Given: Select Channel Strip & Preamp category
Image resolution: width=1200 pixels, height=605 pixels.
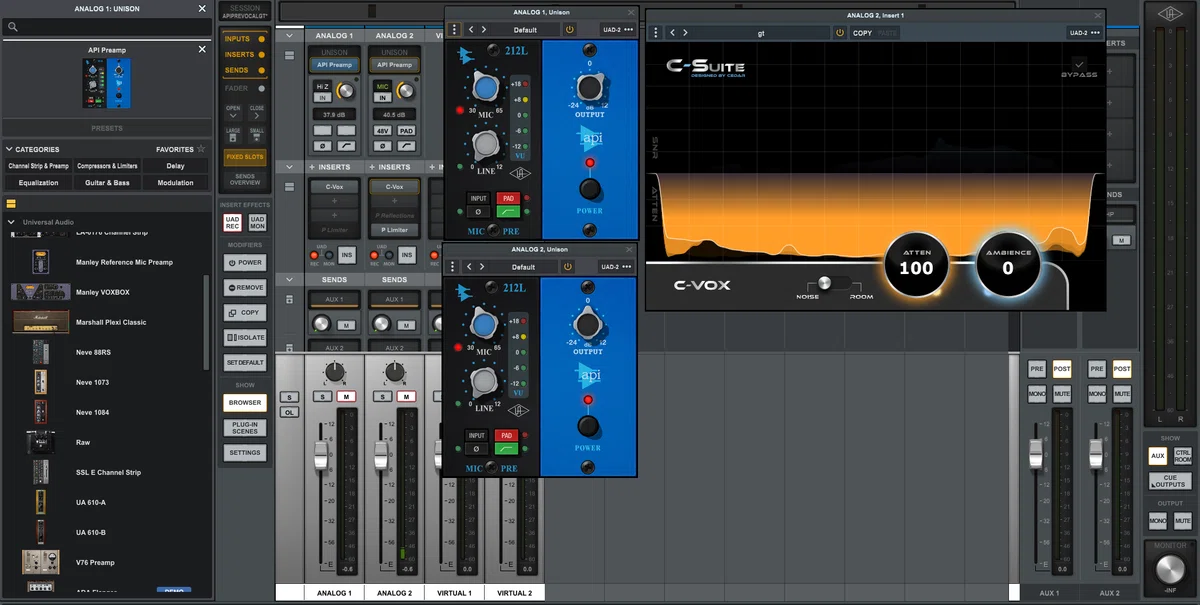Looking at the screenshot, I should (38, 166).
